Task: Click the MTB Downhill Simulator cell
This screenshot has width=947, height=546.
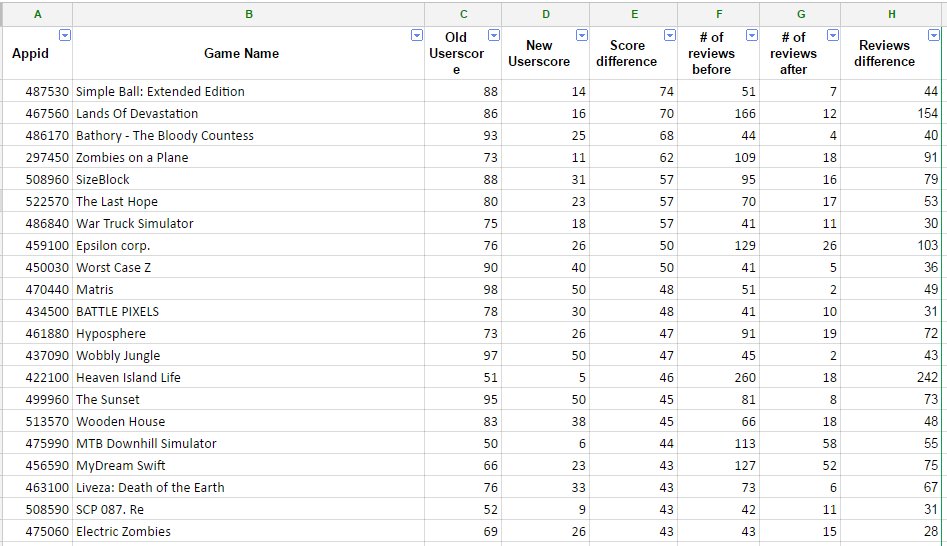Action: click(x=248, y=443)
